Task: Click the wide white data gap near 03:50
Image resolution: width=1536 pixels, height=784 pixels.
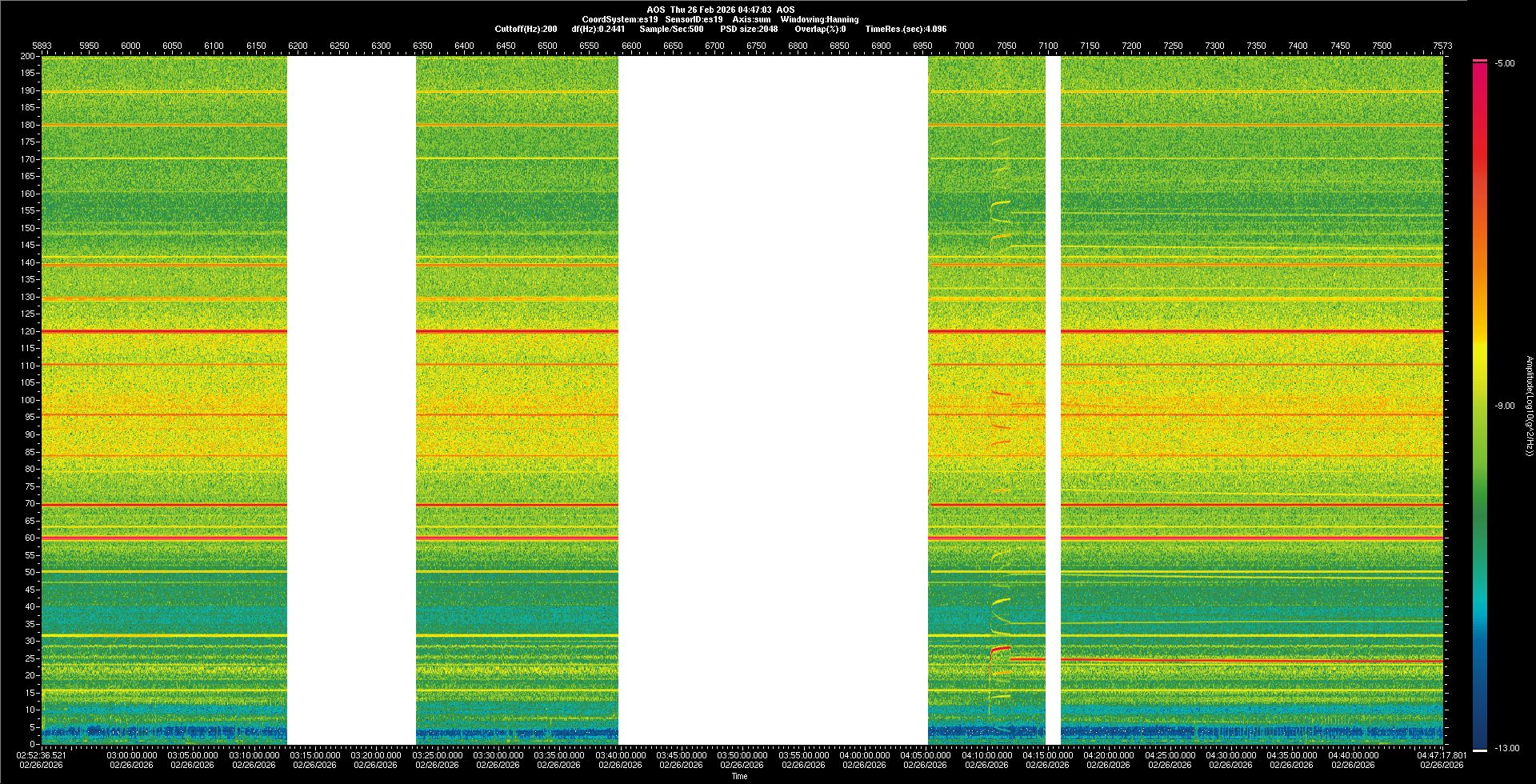Action: 772,400
